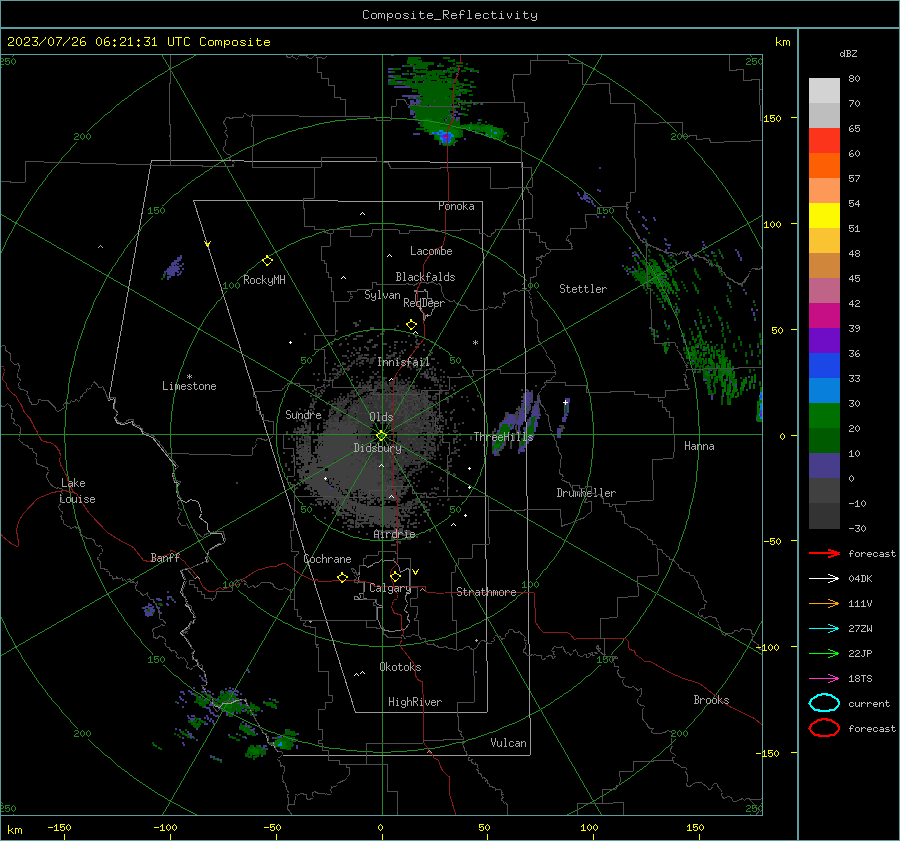Click the Ponoka city label
Screen dimensions: 900x841
click(x=456, y=206)
